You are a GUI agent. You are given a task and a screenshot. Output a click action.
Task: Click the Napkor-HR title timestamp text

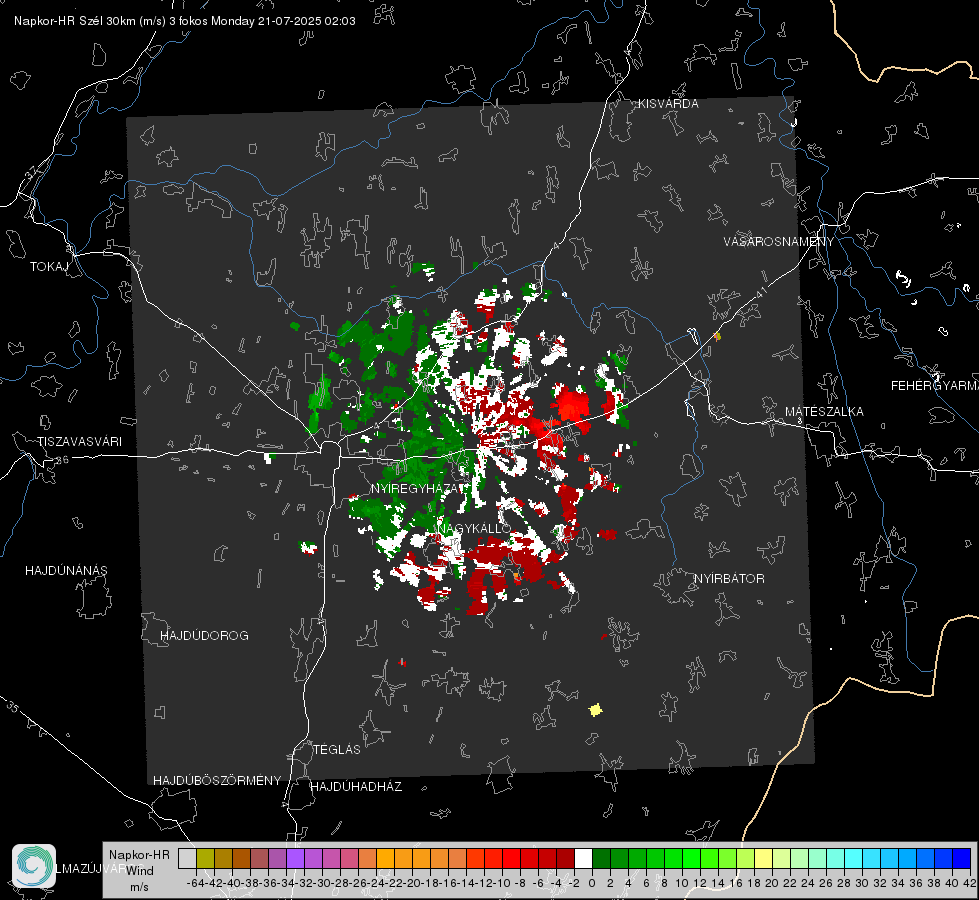tap(185, 21)
